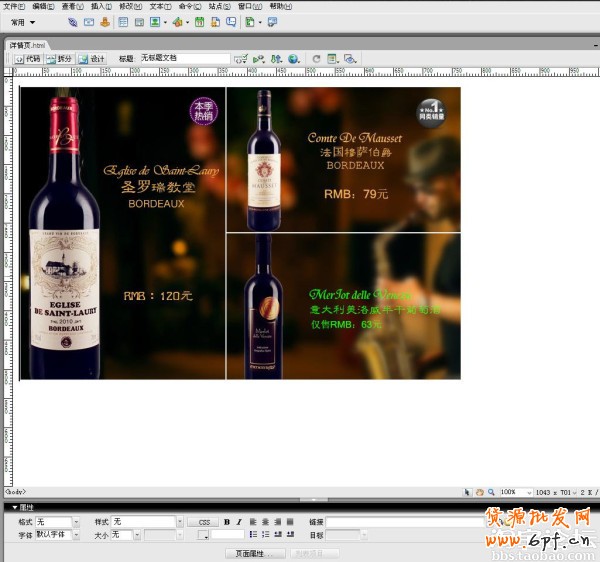Screen dimensions: 600x562
Task: Click the Check Browser Compatibility icon
Action: [259, 59]
